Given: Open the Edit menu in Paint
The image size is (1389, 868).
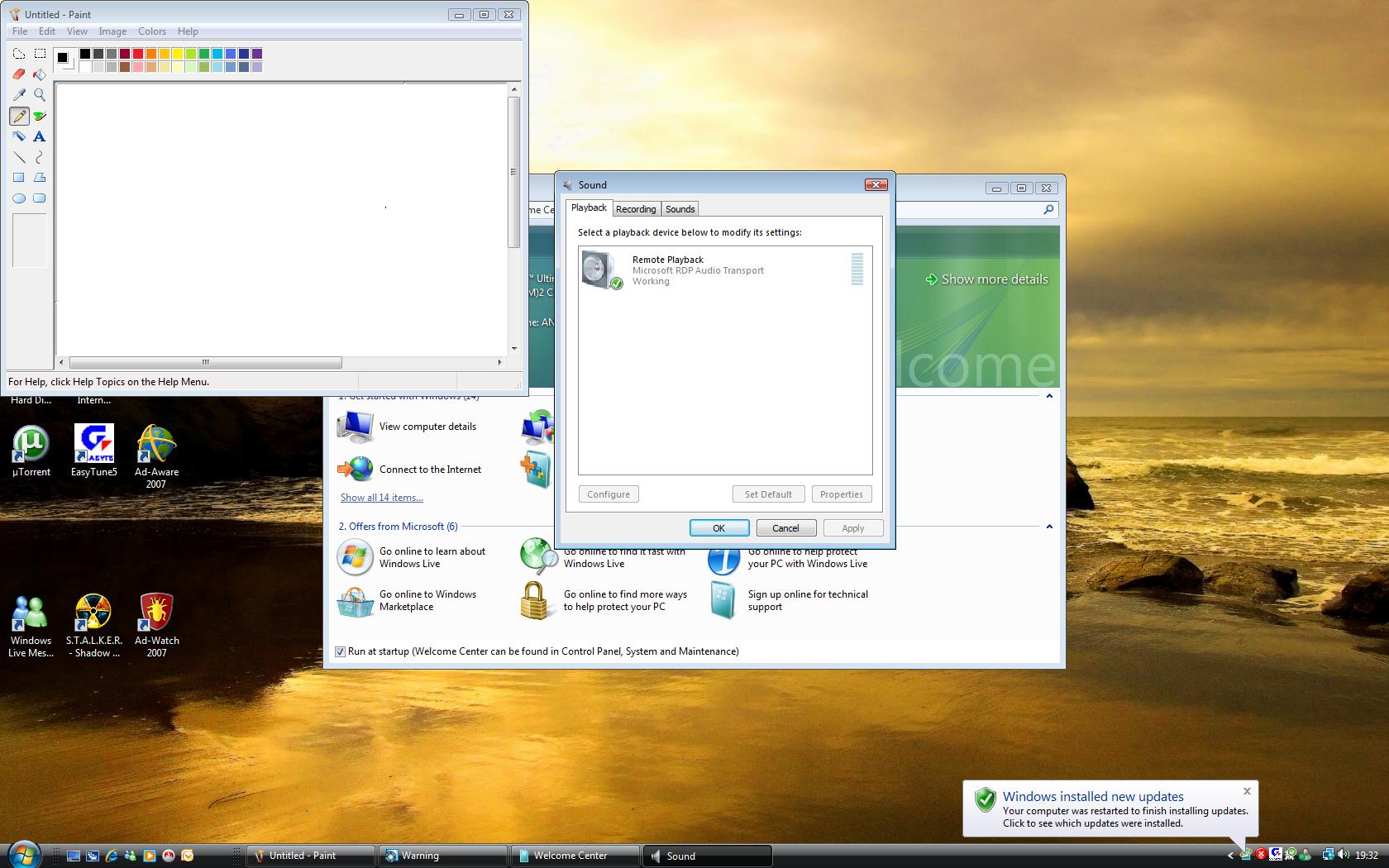Looking at the screenshot, I should (x=47, y=31).
